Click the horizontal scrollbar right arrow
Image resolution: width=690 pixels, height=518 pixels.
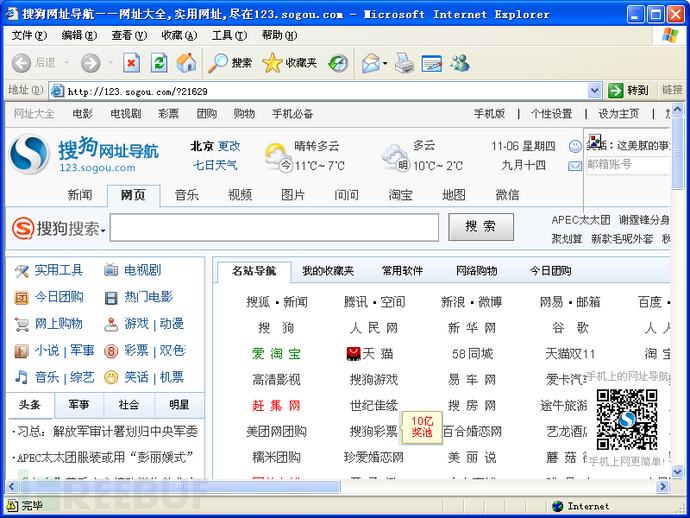coord(662,486)
